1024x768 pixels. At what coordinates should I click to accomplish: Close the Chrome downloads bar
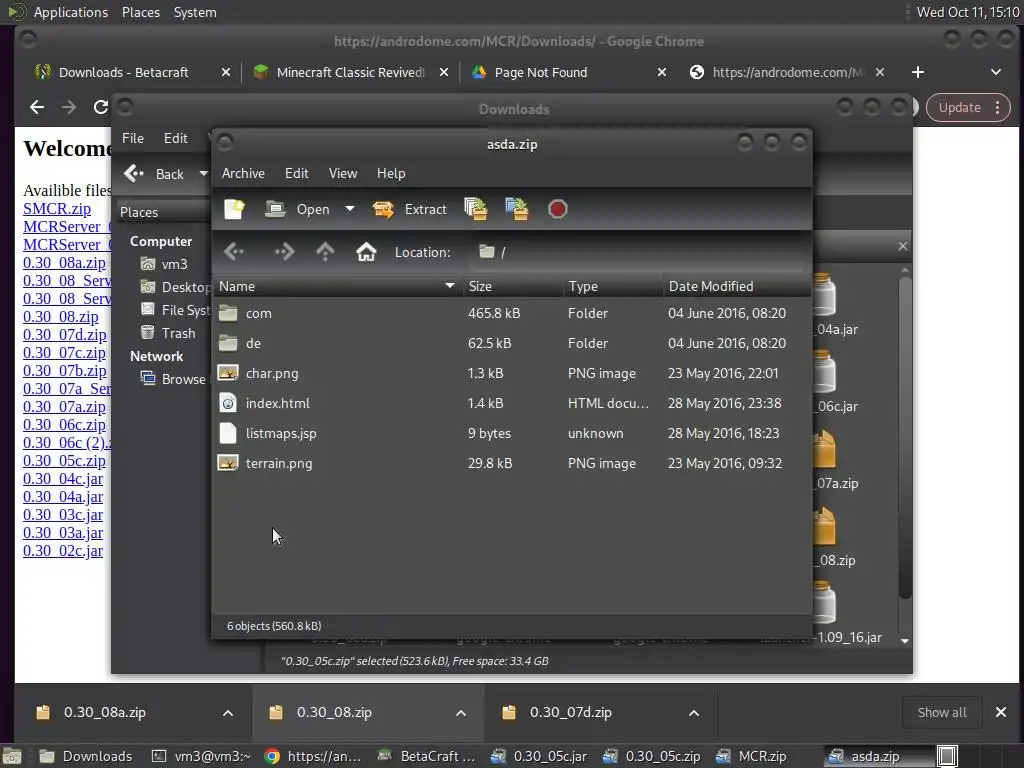1000,712
